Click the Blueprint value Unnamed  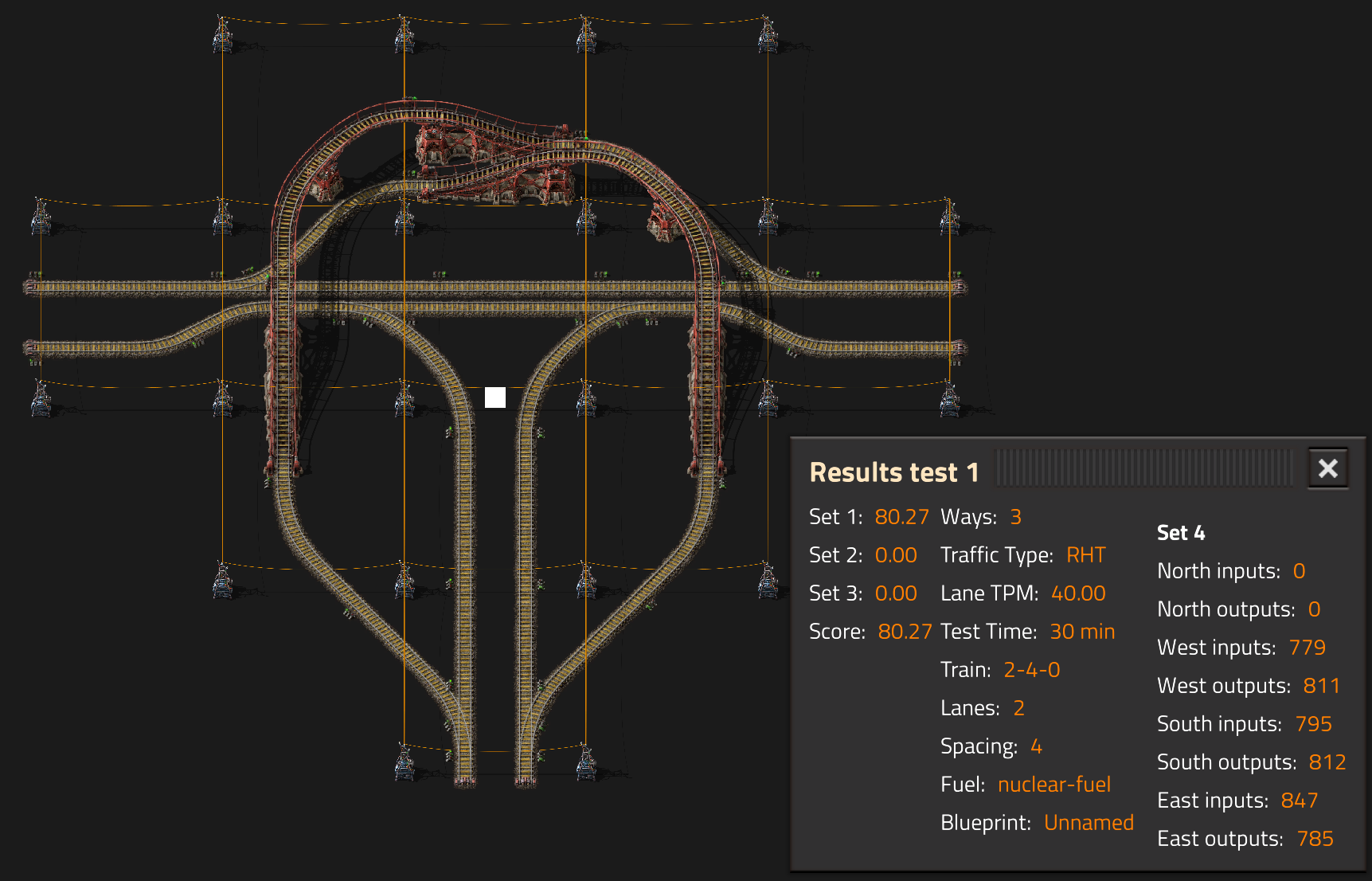pyautogui.click(x=1089, y=823)
